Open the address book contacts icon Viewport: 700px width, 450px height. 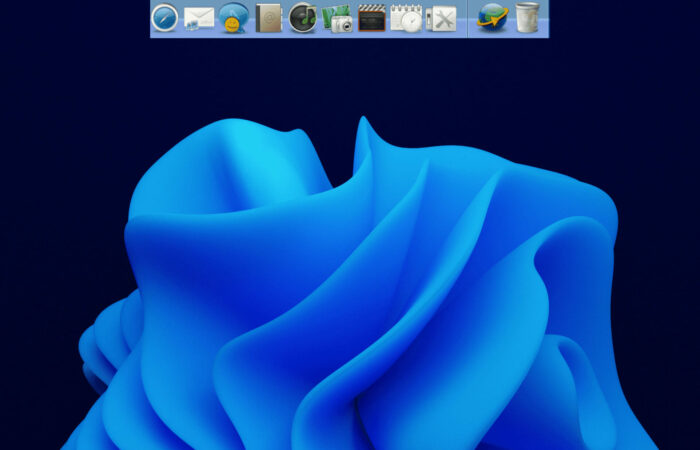point(269,18)
